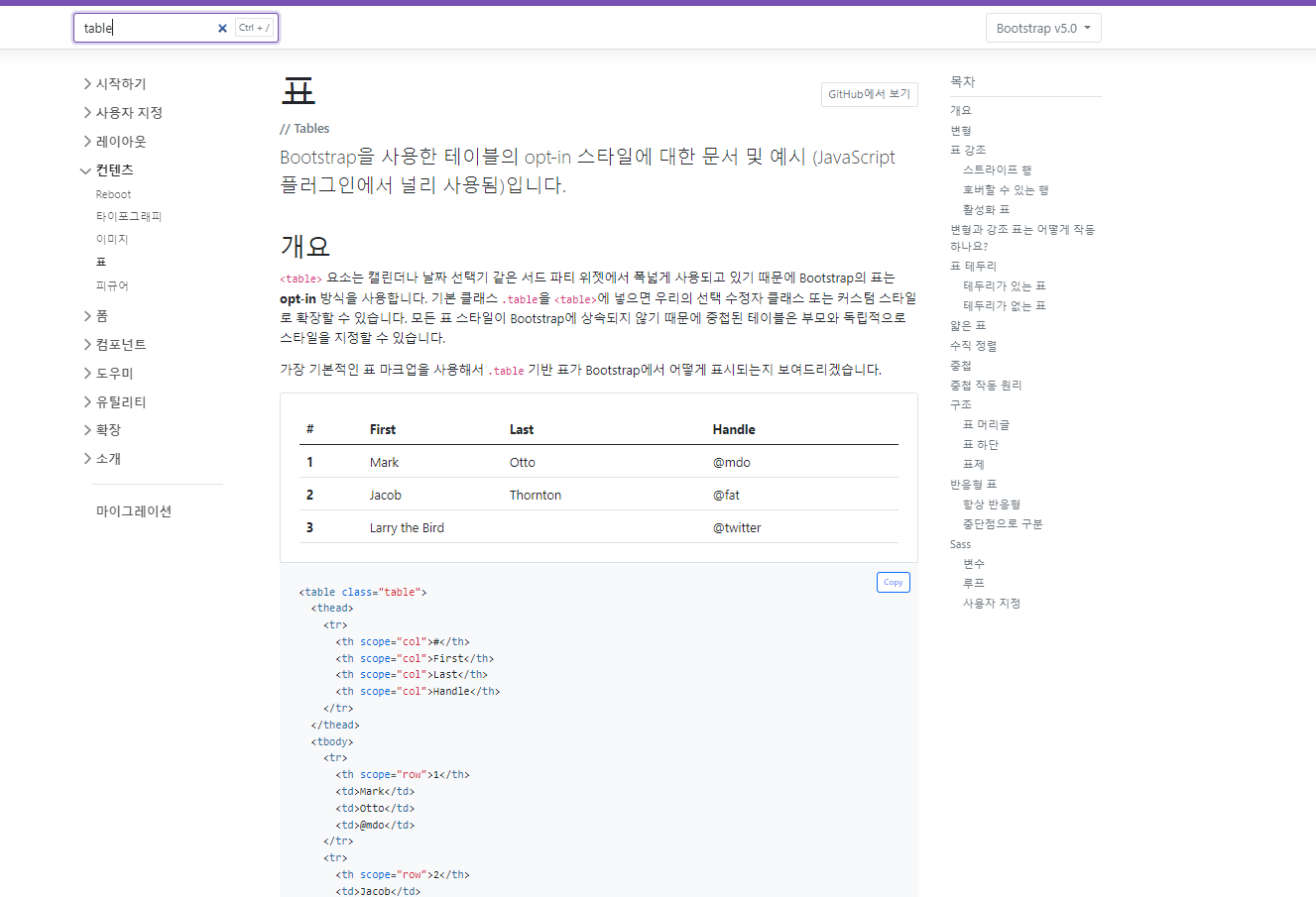The height and width of the screenshot is (897, 1316).
Task: Go to 스트라이프 행 in contents
Action: 997,170
